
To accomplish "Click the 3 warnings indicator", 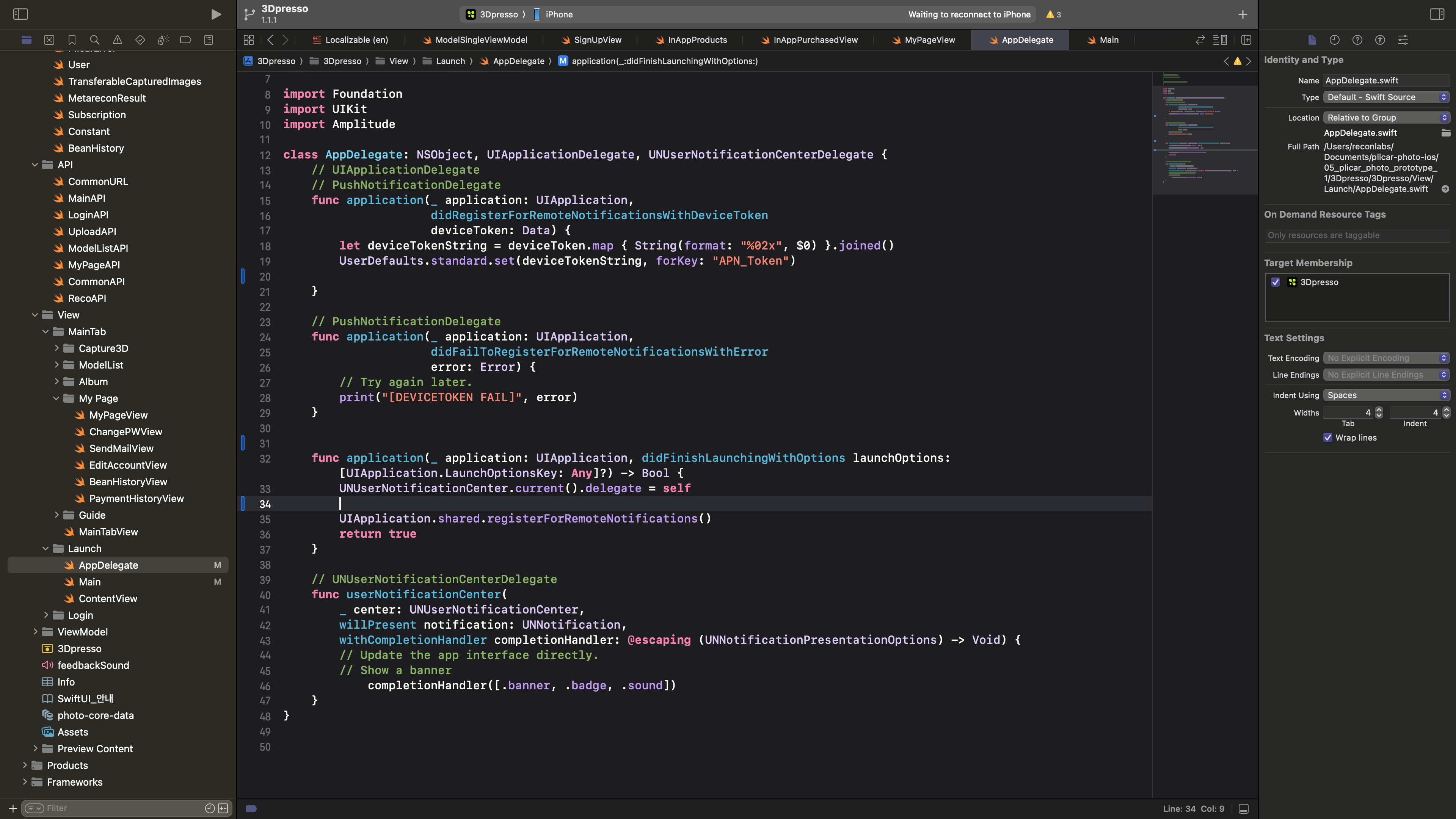I will pyautogui.click(x=1053, y=14).
